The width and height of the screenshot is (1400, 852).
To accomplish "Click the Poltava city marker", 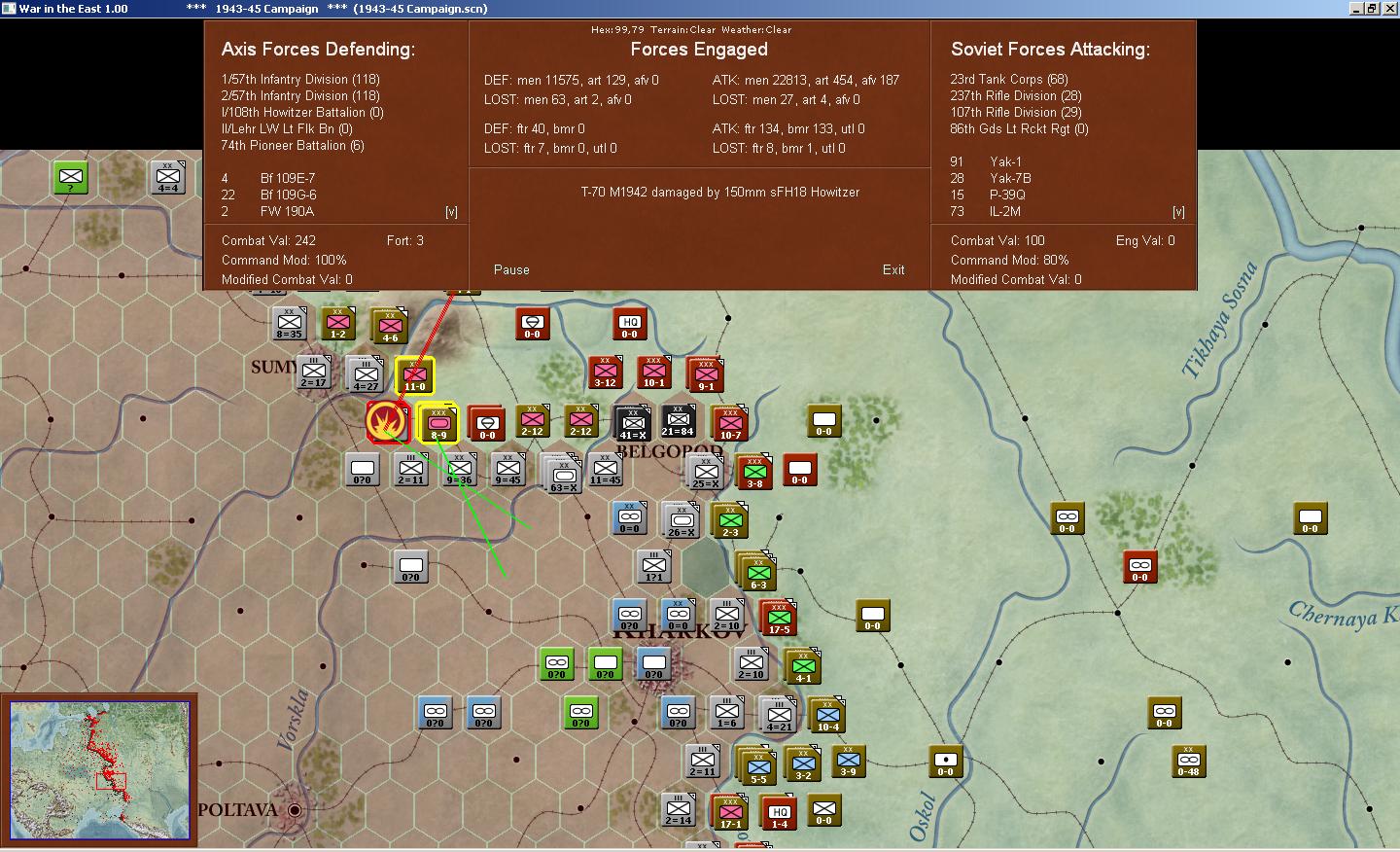I will pos(295,809).
